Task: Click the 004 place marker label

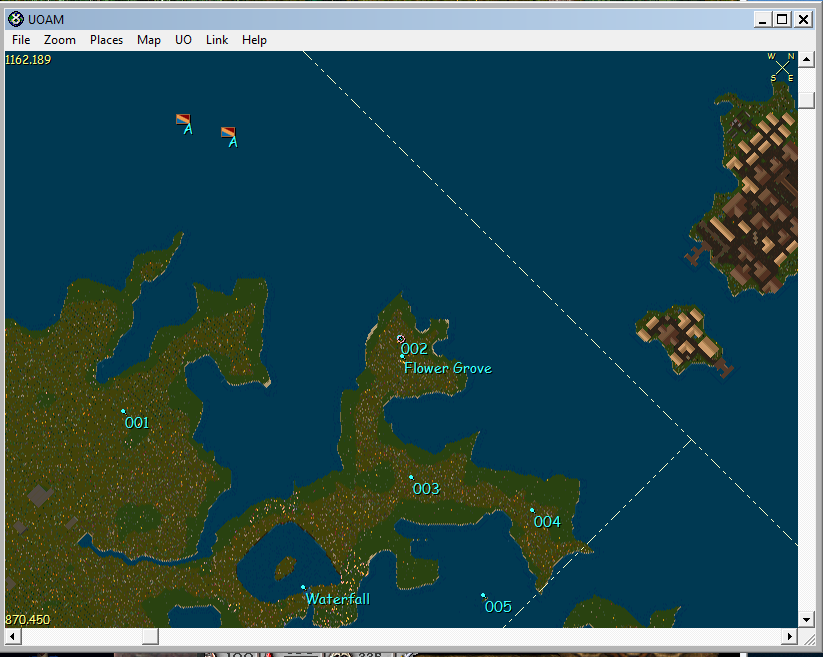Action: (x=547, y=522)
